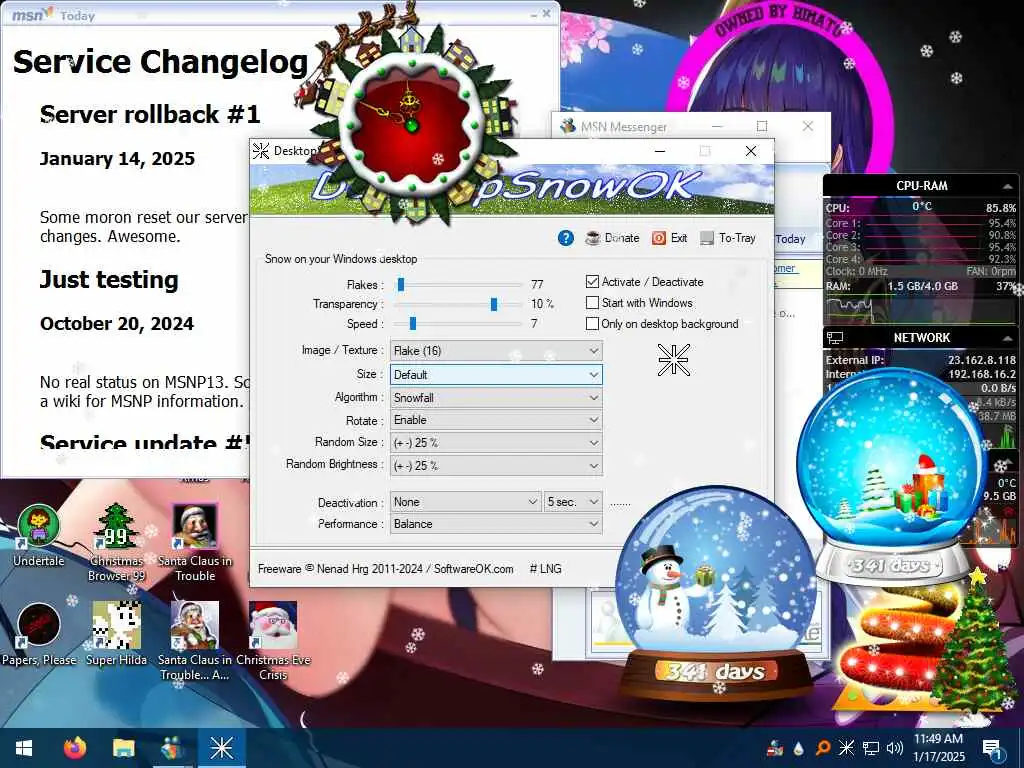Click the Transparency slider handle
This screenshot has width=1024, height=768.
494,304
